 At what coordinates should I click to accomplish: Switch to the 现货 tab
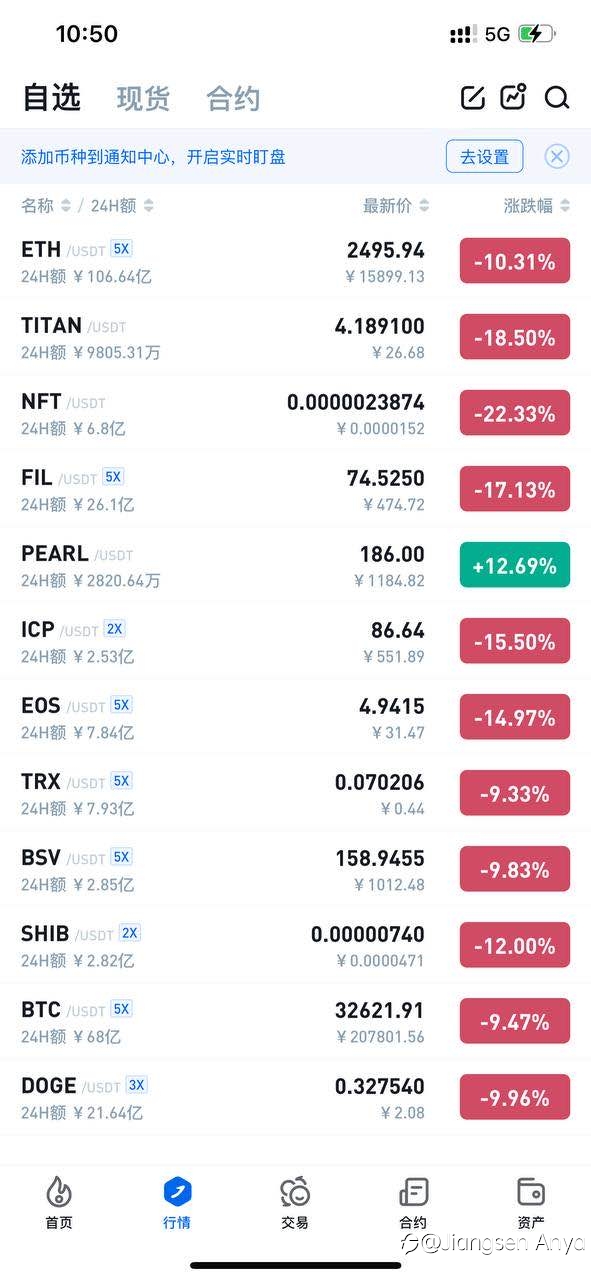[x=143, y=98]
